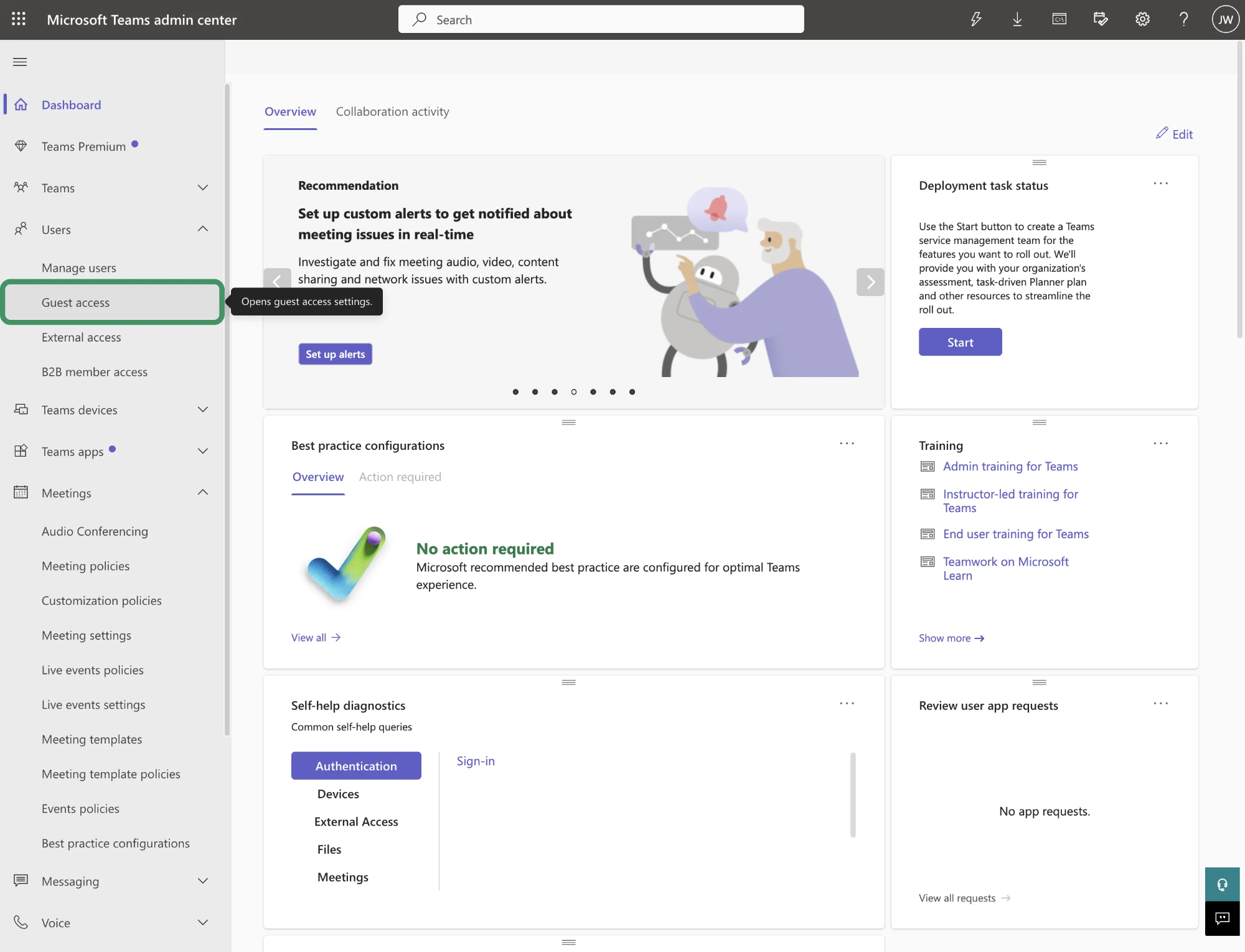1245x952 pixels.
Task: Click the chat feedback icon button
Action: 1222,918
